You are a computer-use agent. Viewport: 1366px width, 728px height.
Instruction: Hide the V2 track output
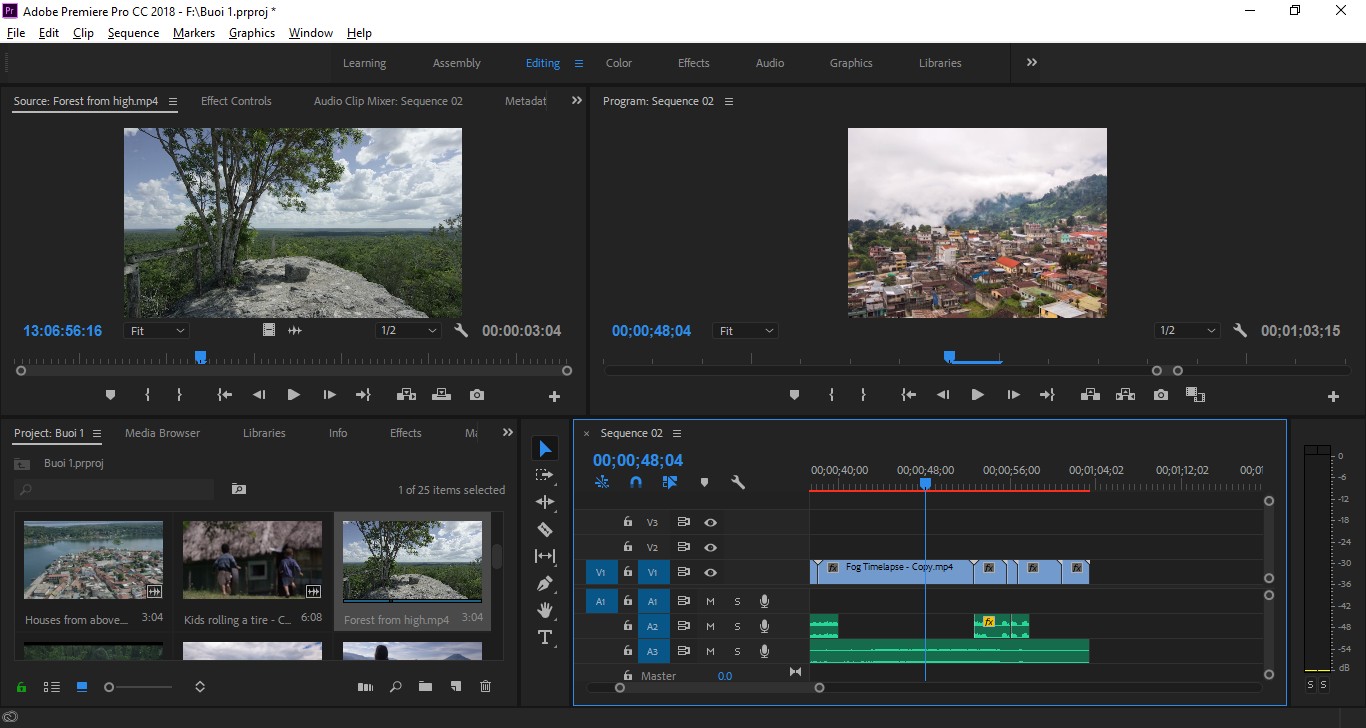point(710,547)
